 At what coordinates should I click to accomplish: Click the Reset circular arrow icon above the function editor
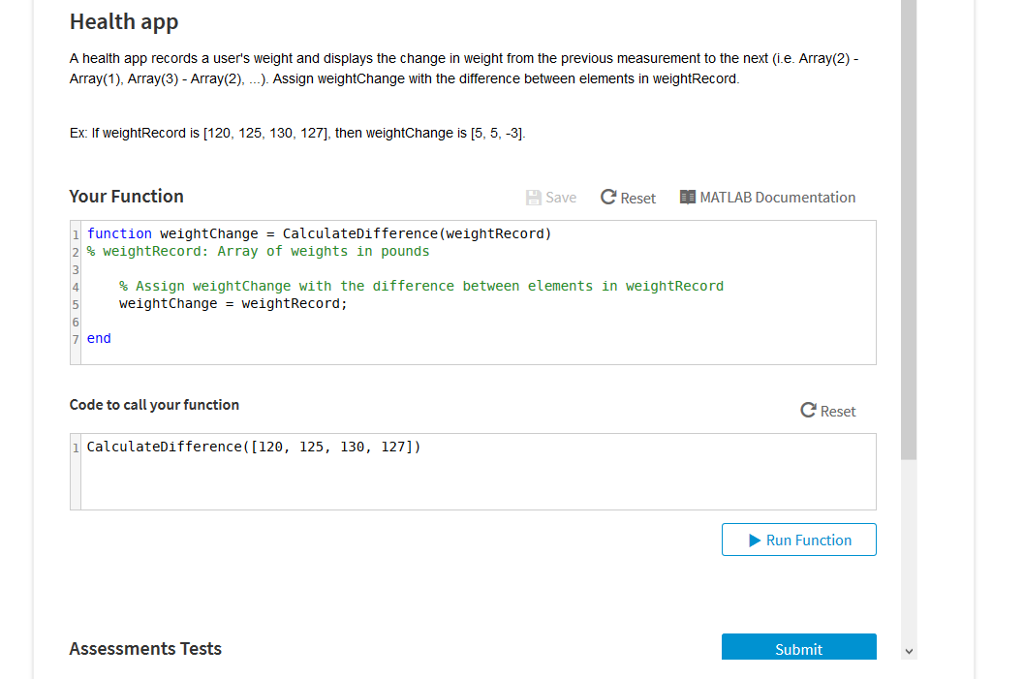(x=606, y=197)
